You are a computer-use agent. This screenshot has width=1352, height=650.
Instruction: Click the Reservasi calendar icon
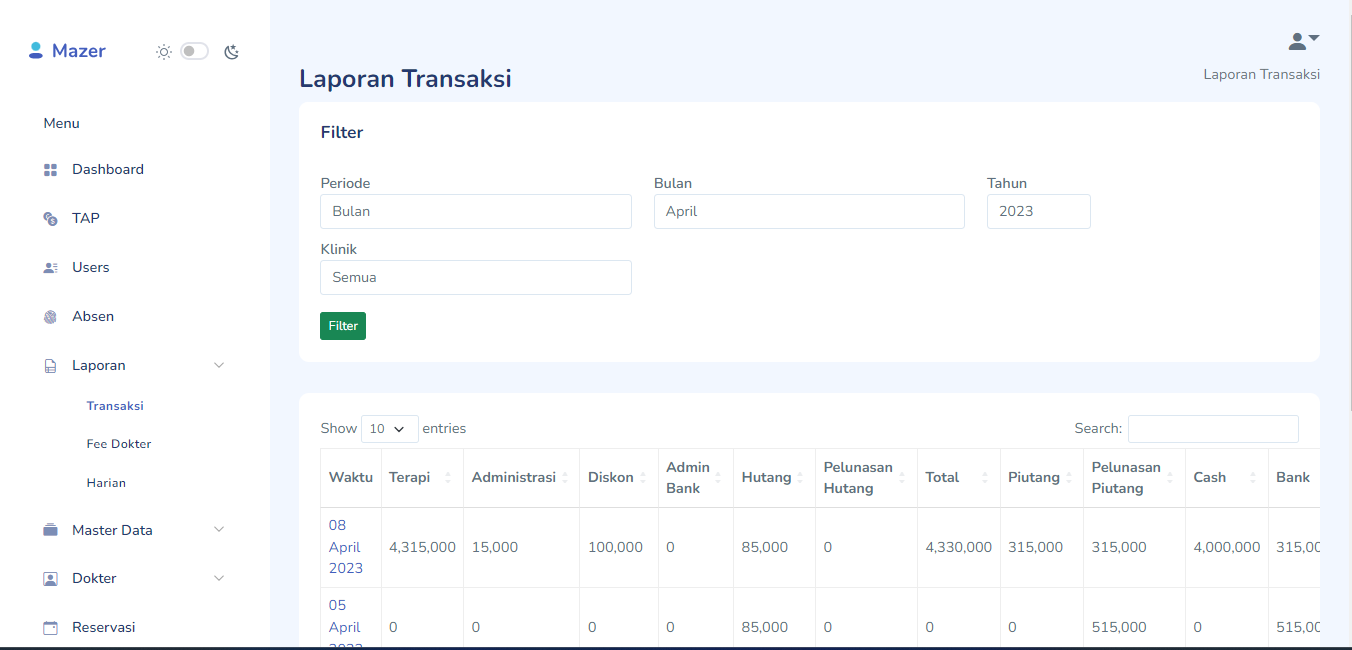point(50,628)
